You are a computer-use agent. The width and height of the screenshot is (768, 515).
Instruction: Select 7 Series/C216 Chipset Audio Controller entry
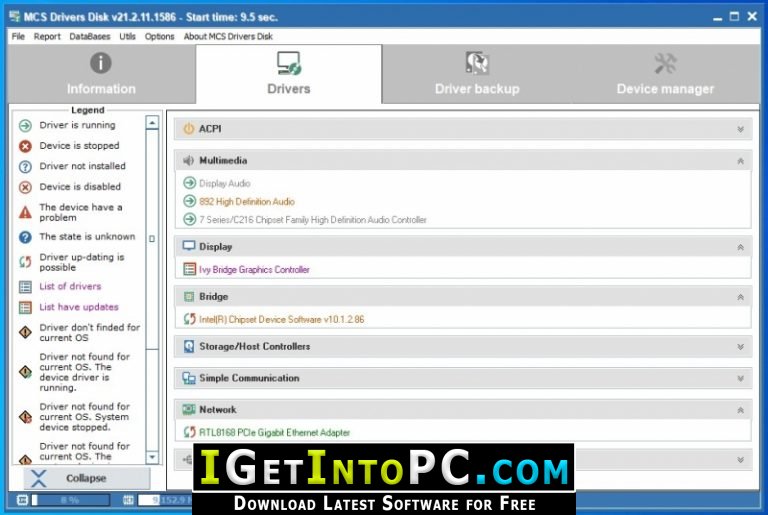point(313,220)
